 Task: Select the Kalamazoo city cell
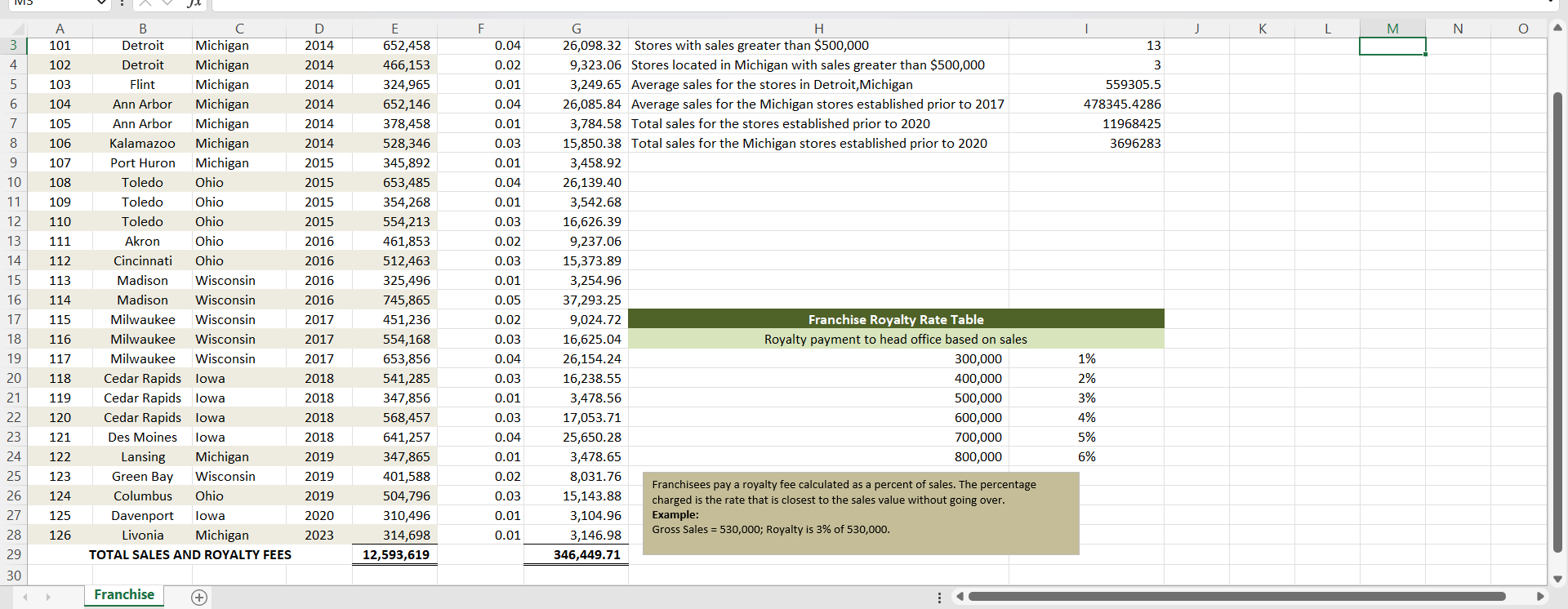[x=142, y=144]
